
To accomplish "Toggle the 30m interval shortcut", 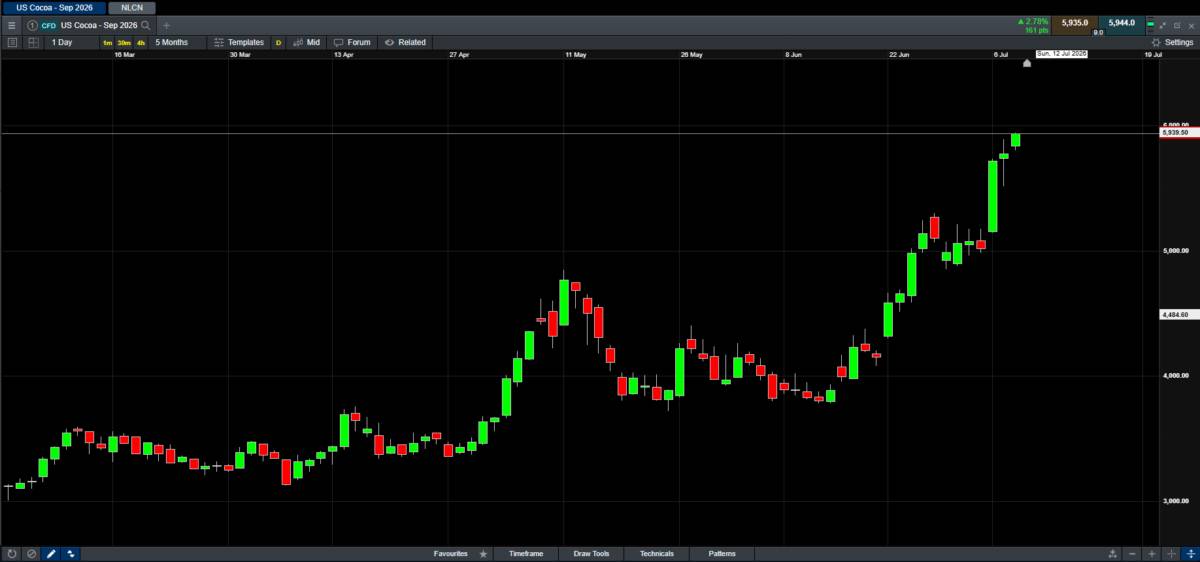I will 124,43.
